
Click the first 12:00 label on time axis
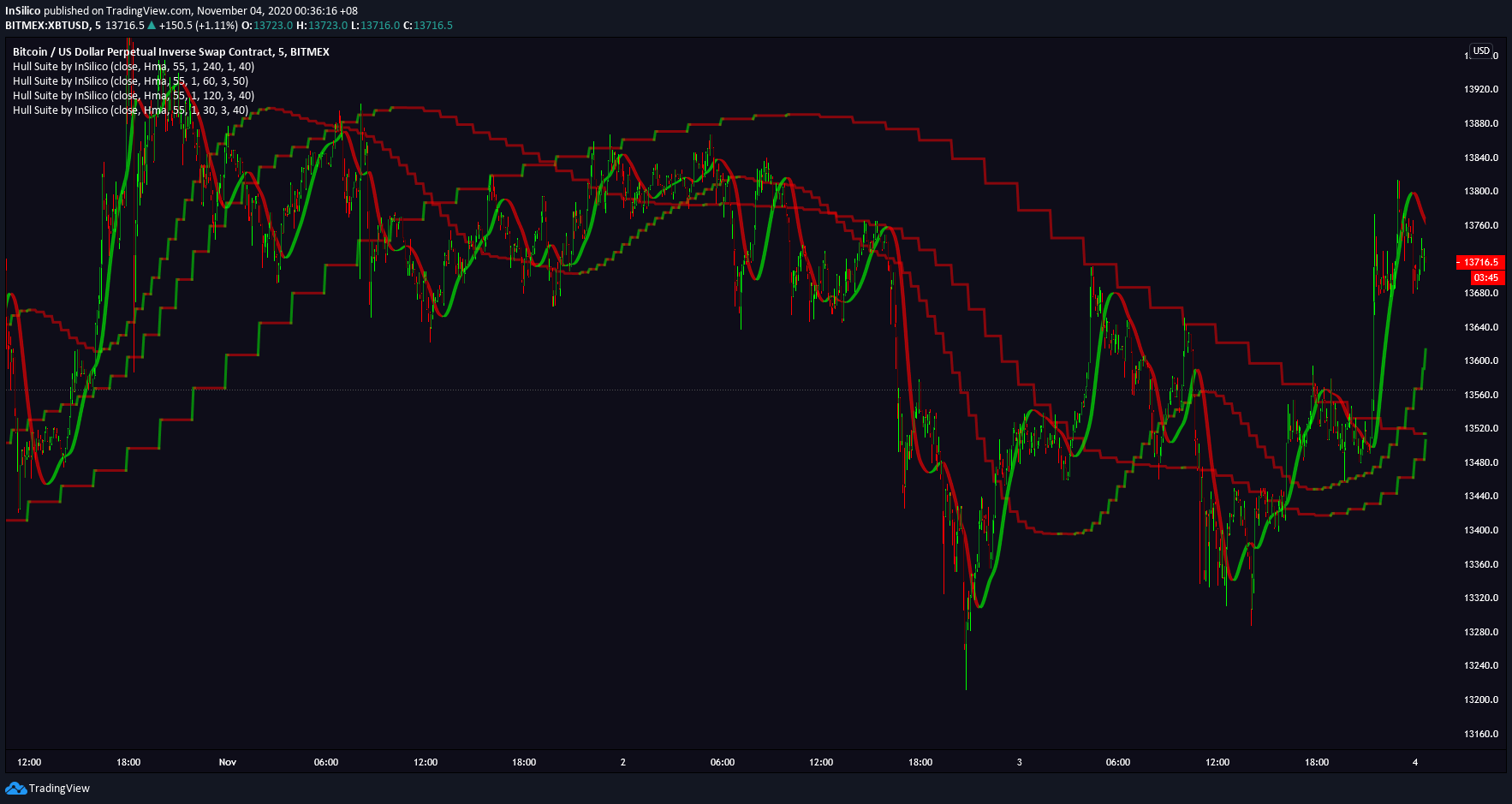[x=29, y=762]
